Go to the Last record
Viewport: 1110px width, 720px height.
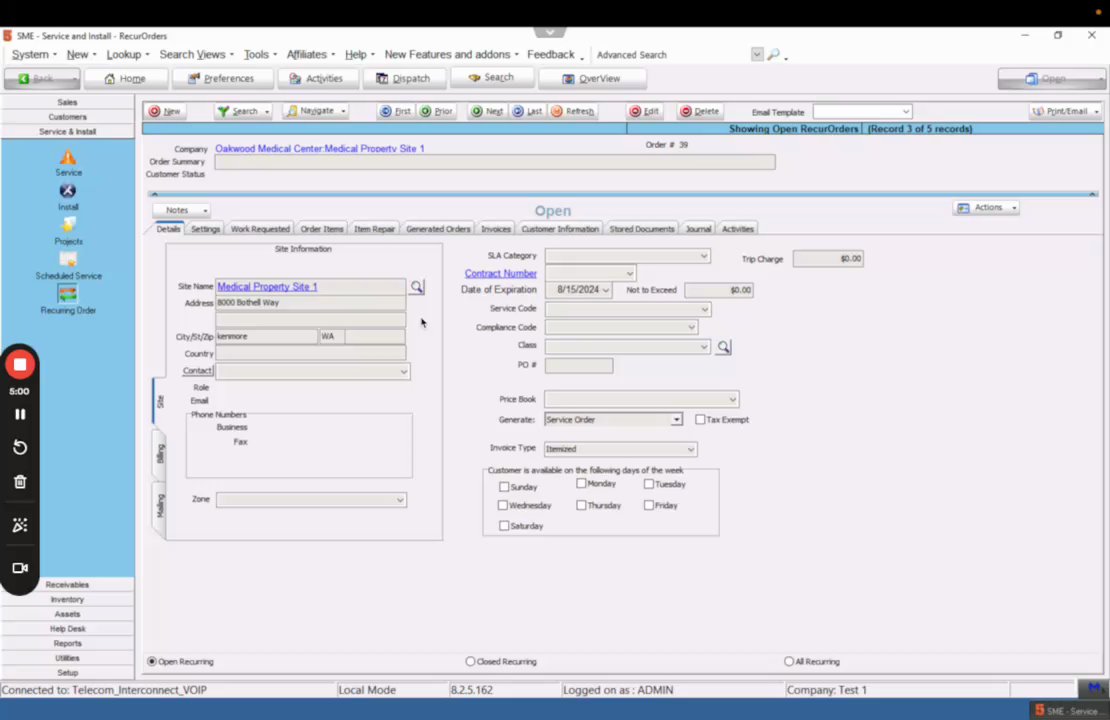[x=527, y=111]
